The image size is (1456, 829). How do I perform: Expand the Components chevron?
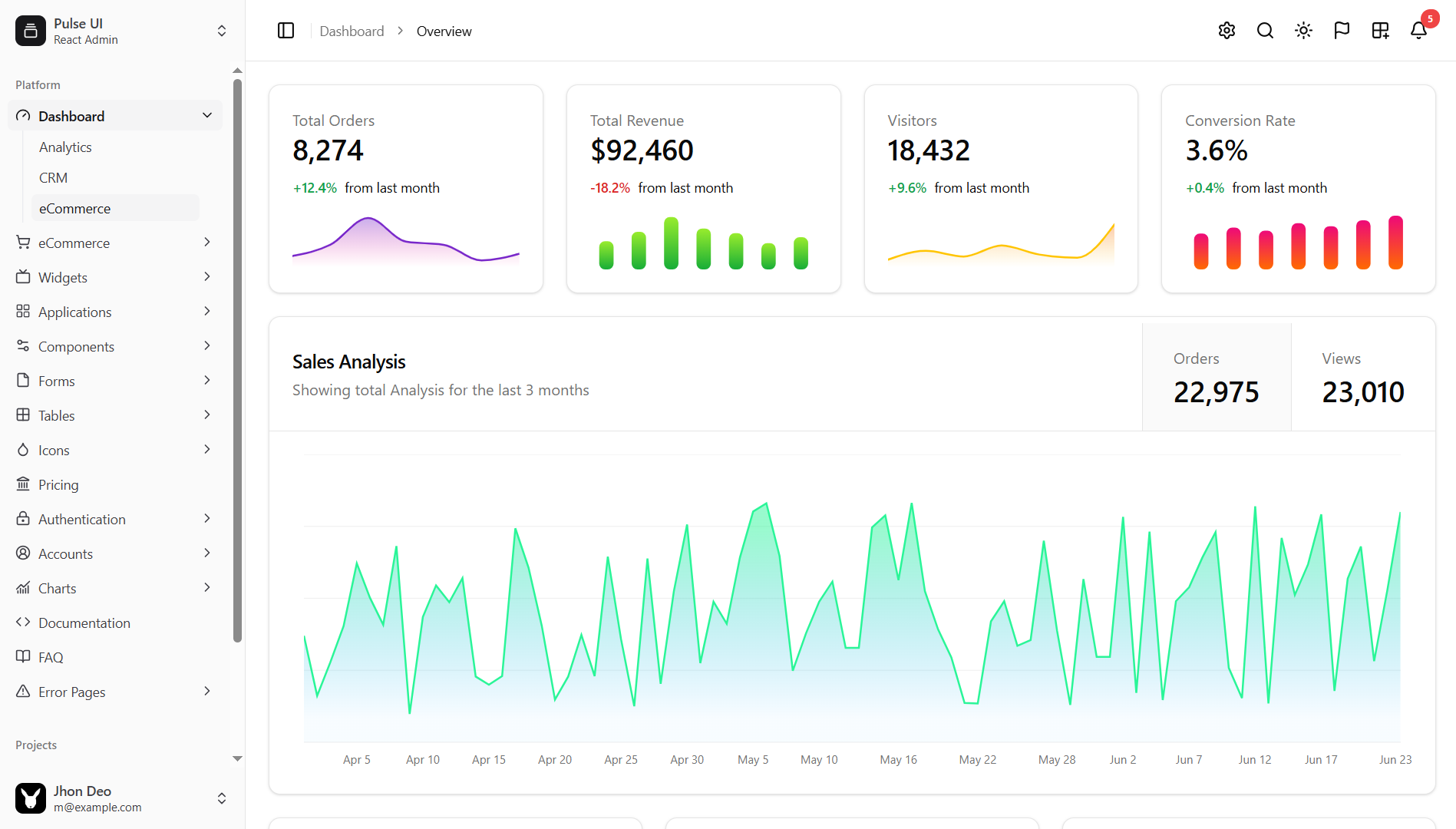[x=207, y=345]
